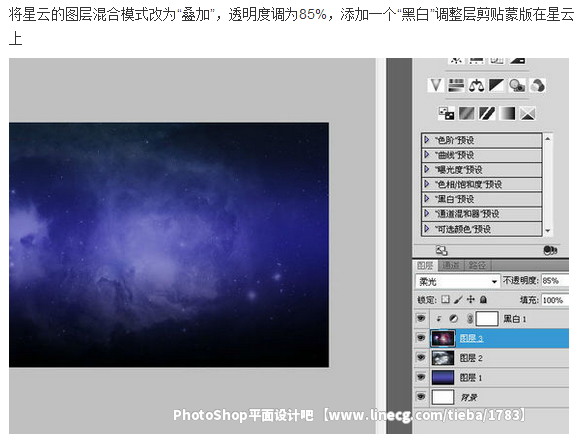This screenshot has width=581, height=434.
Task: Click the clipping arrow on 黑白 1 layer
Action: pos(439,319)
